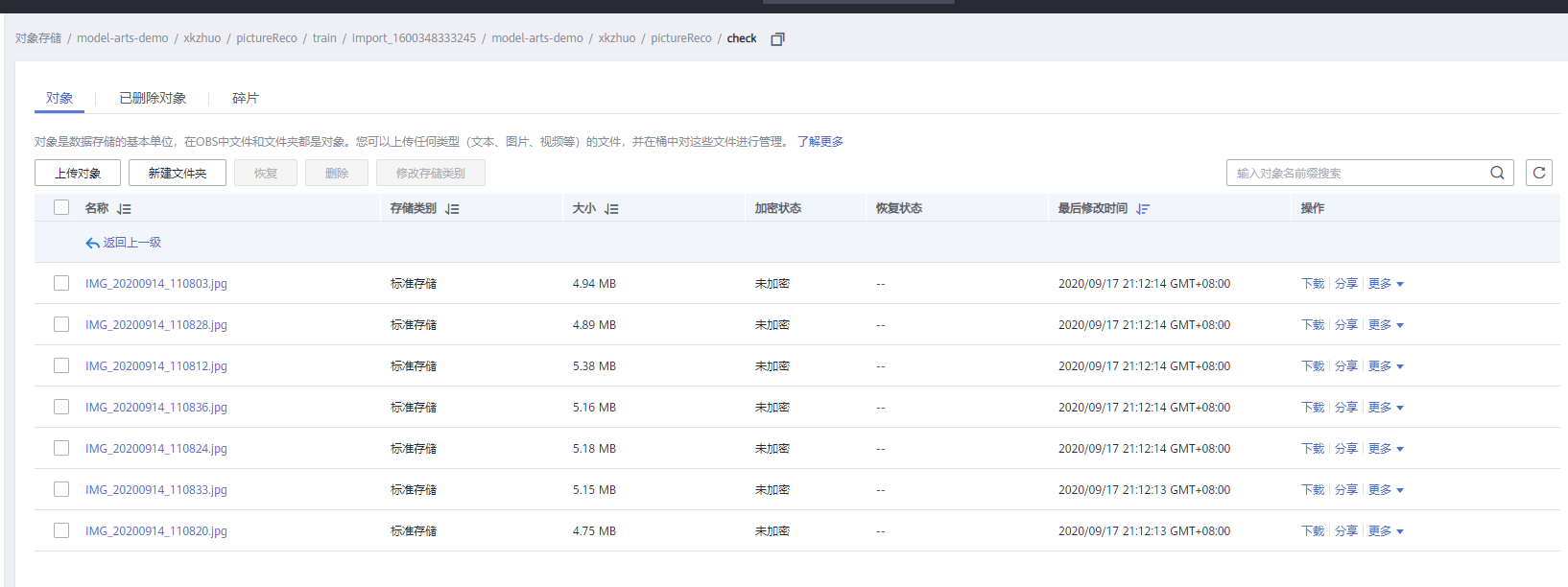The height and width of the screenshot is (587, 1568).
Task: Sort by name column icon
Action: 124,208
